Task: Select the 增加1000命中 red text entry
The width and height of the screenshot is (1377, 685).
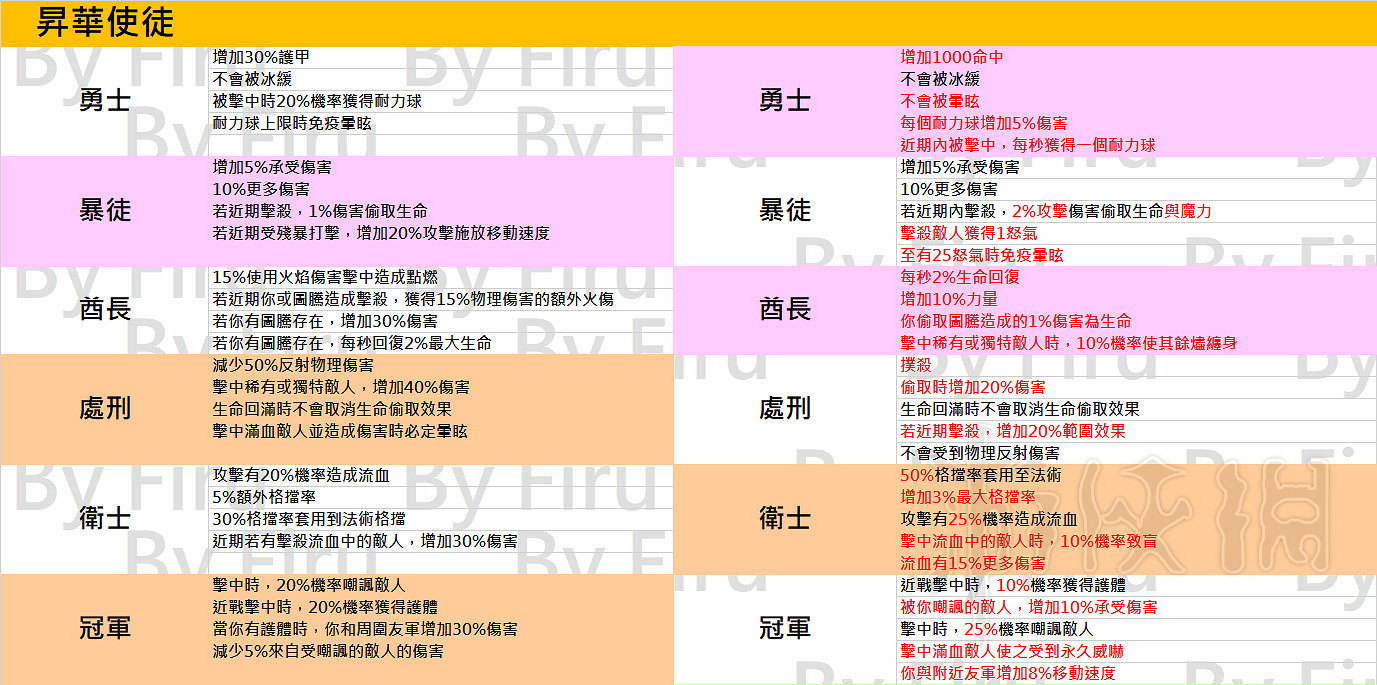Action: coord(950,57)
